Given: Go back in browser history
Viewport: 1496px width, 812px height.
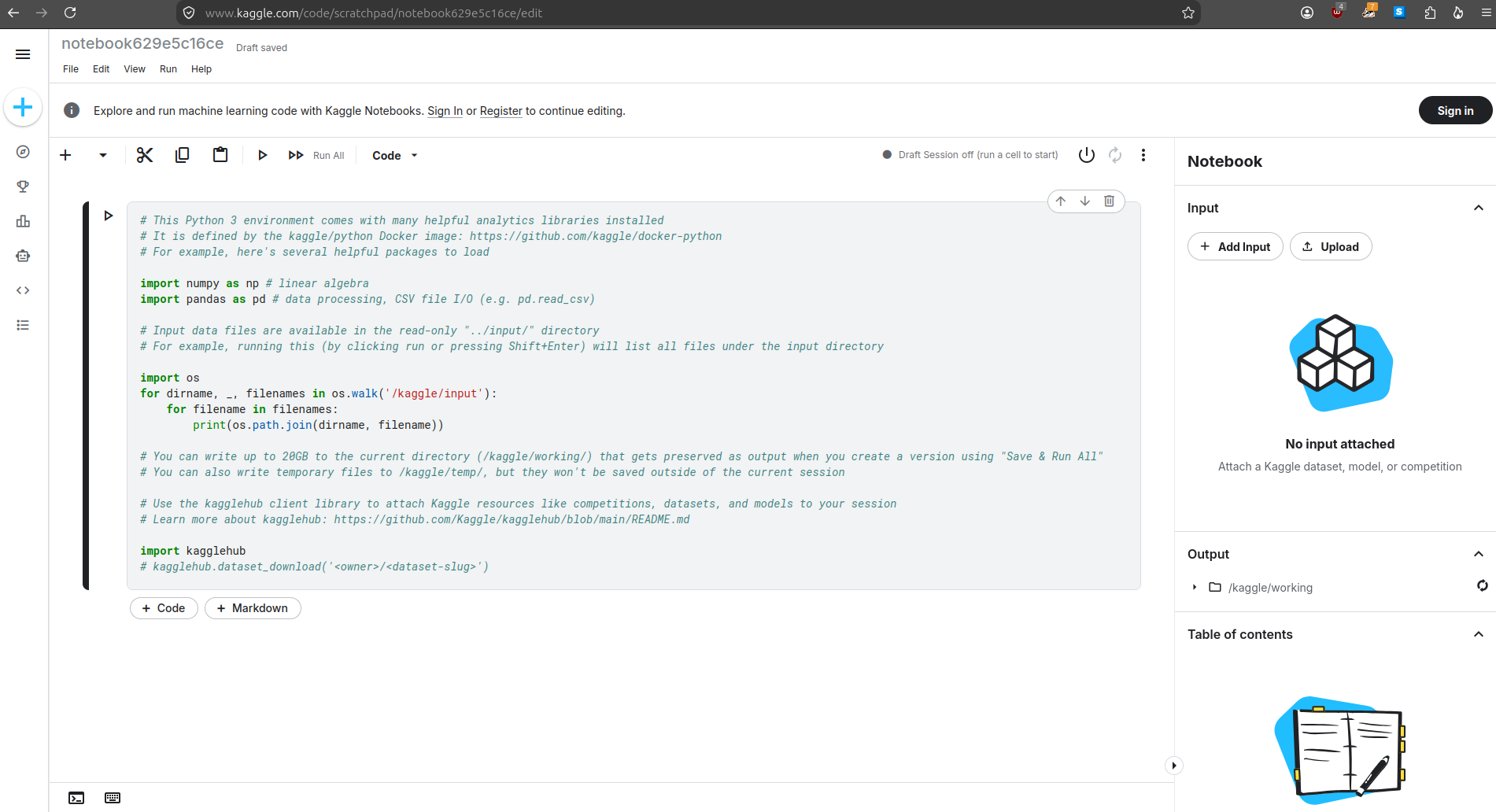Looking at the screenshot, I should (13, 13).
